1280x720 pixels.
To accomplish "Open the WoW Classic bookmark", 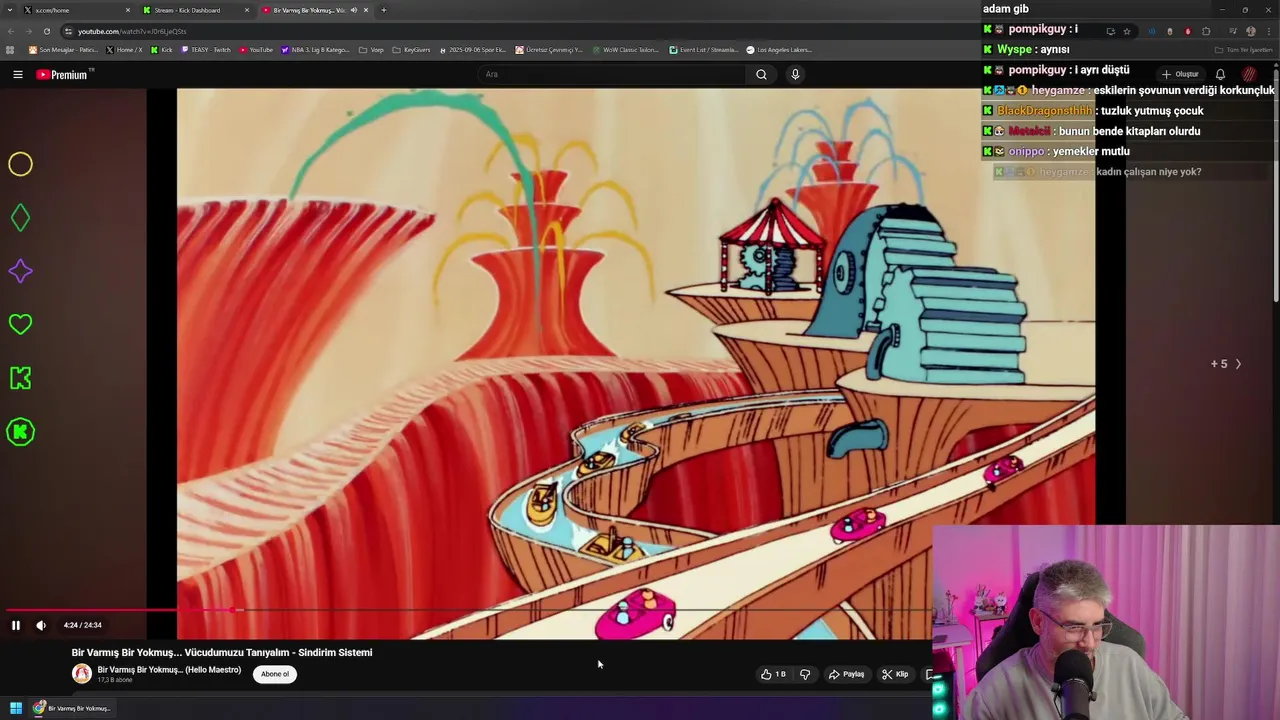I will click(625, 50).
